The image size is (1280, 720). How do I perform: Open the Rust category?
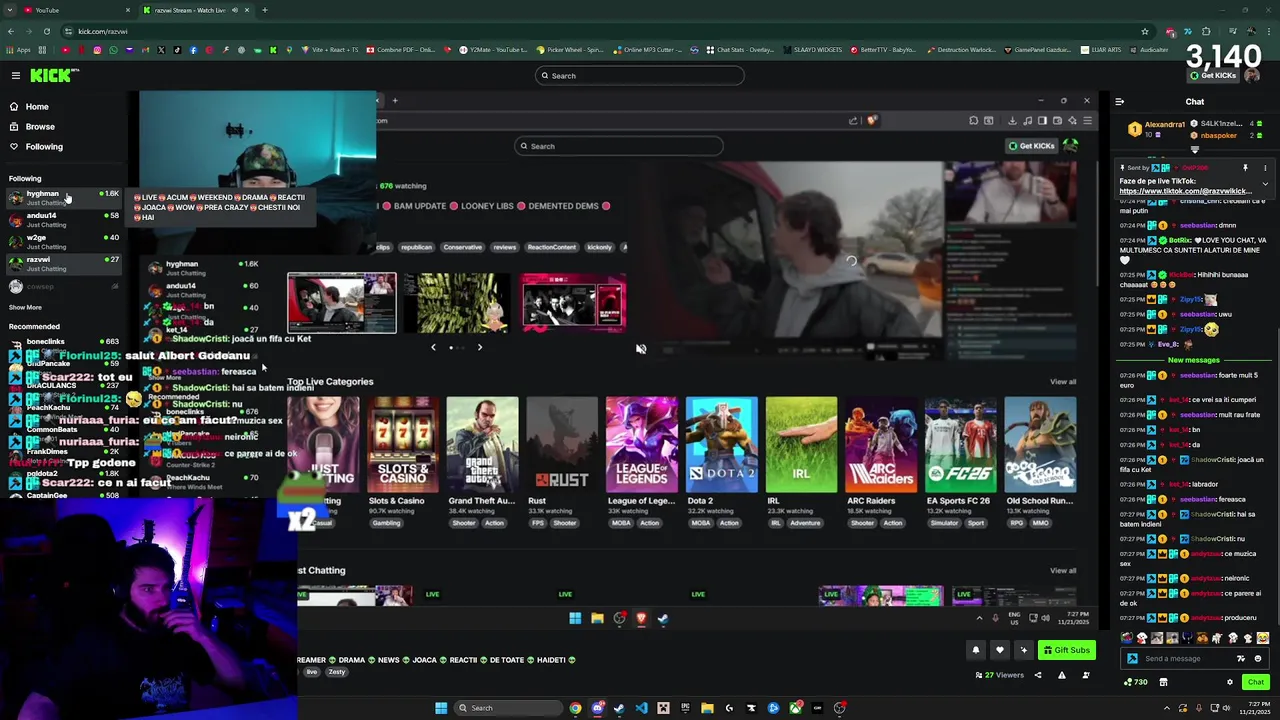pos(562,446)
